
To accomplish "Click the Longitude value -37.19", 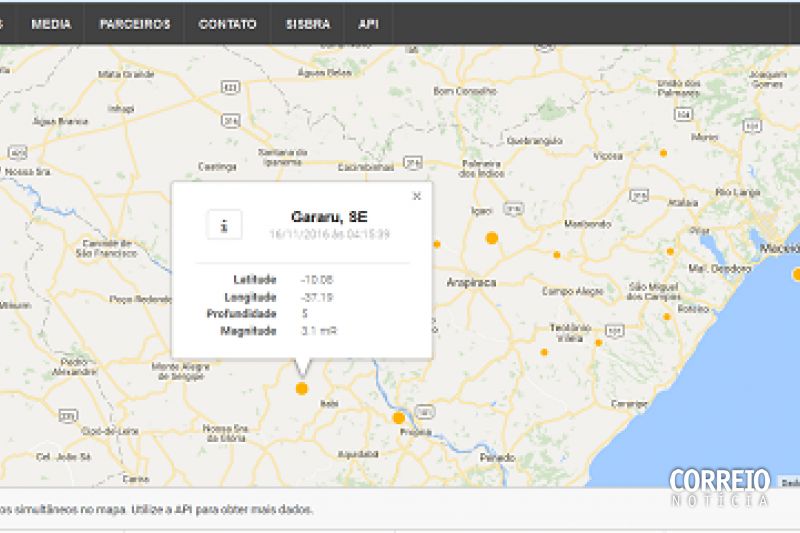I will click(316, 297).
